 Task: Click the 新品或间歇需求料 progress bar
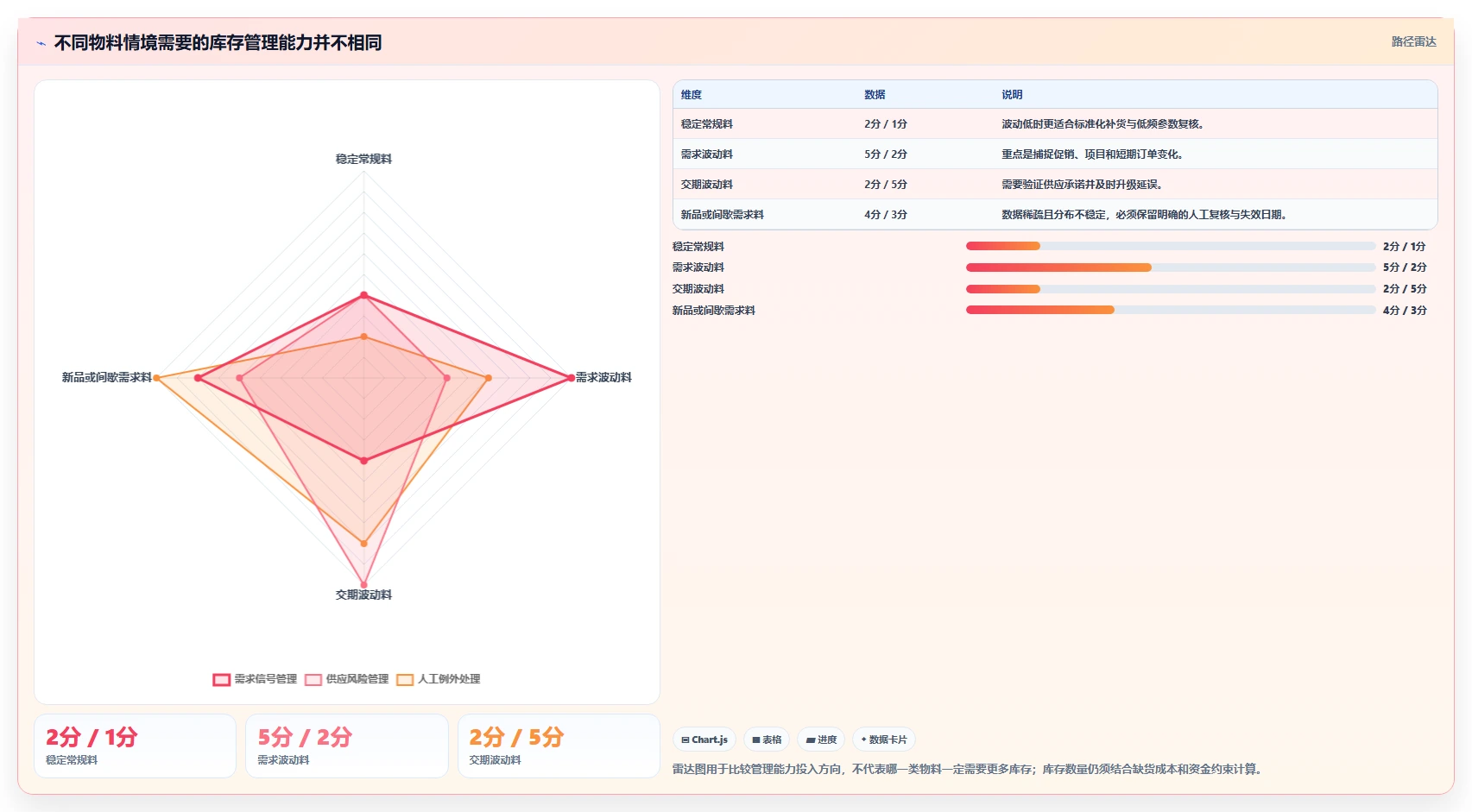click(1171, 310)
